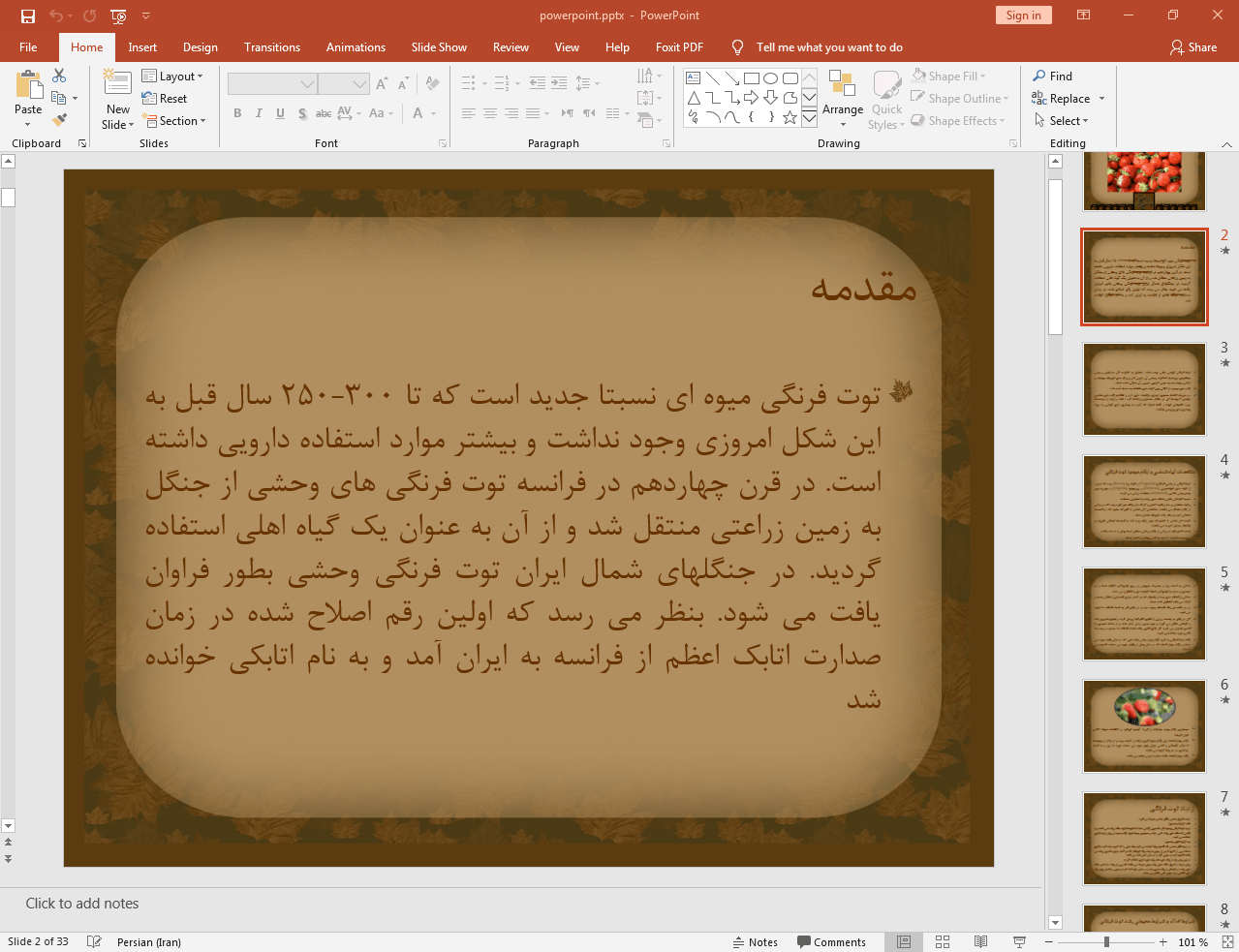
Task: Open the File menu
Action: (x=28, y=46)
